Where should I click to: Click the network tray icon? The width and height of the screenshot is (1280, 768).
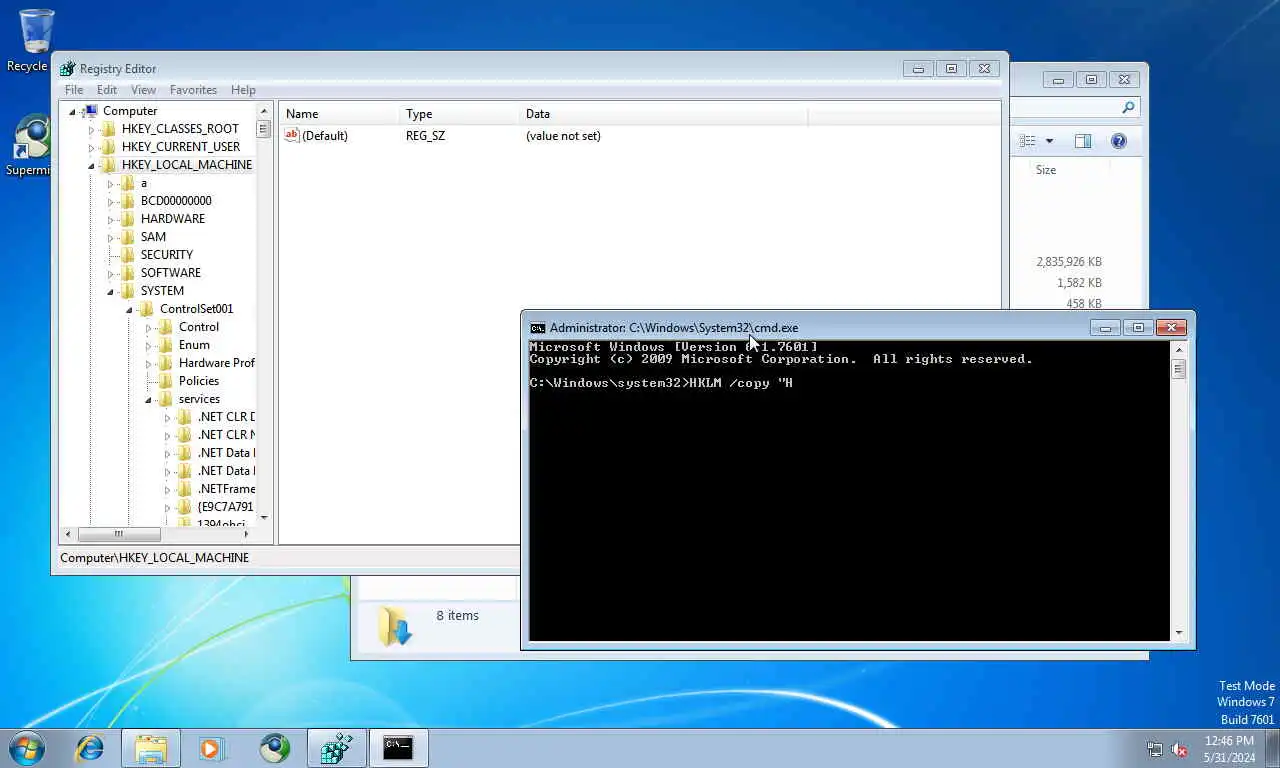coord(1155,749)
